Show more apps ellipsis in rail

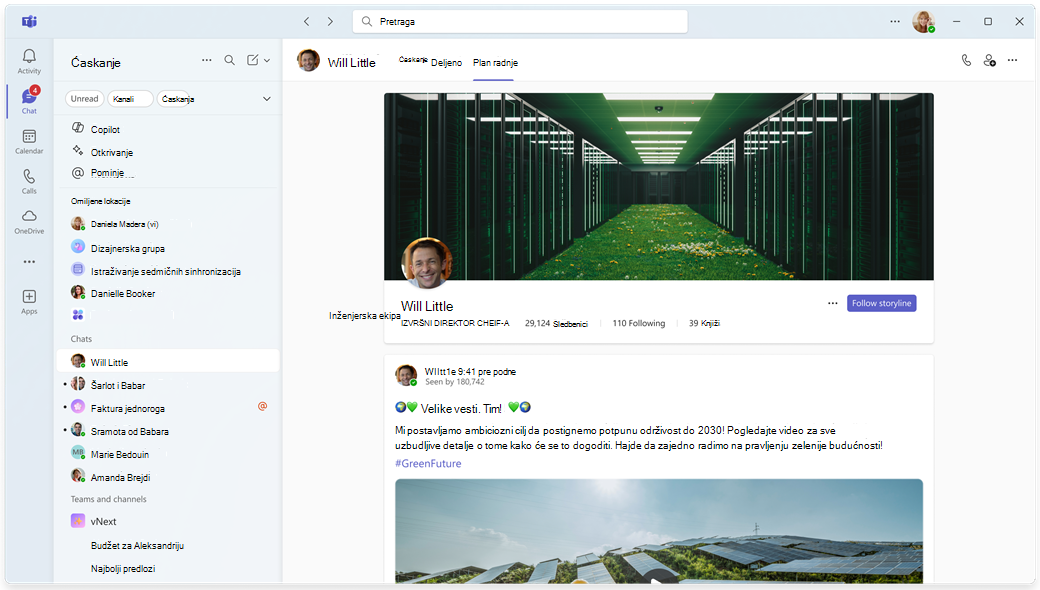pyautogui.click(x=29, y=262)
